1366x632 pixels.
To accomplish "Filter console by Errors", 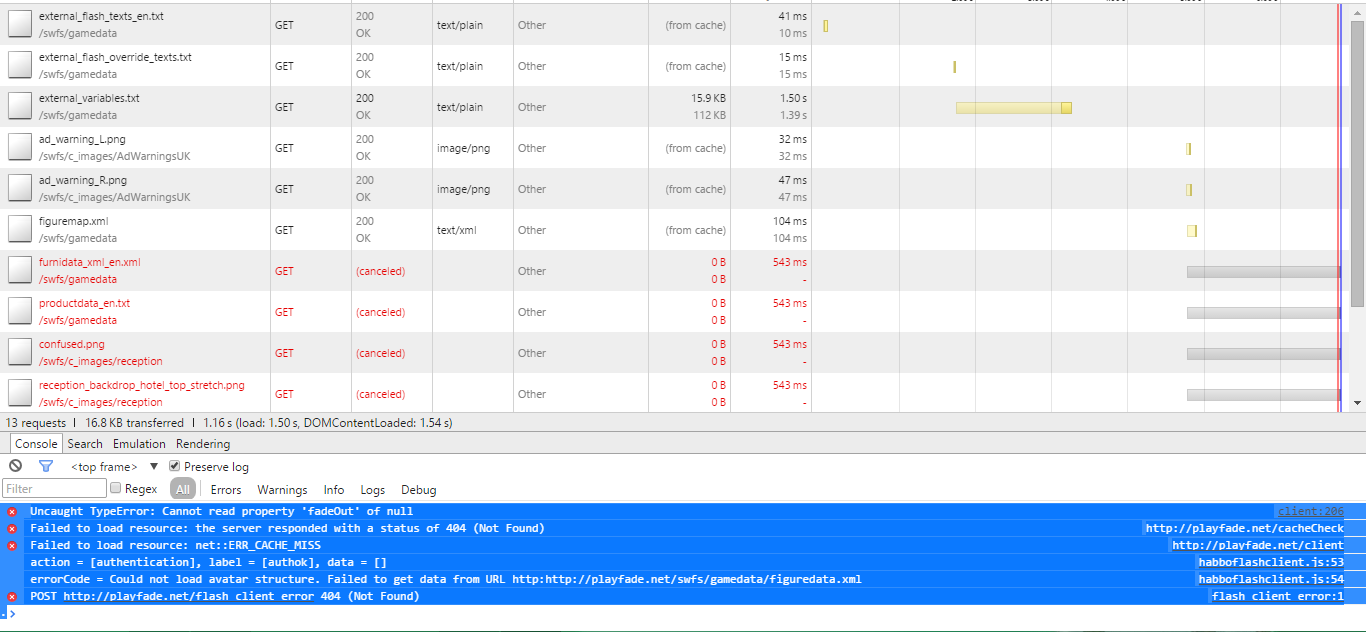I will (225, 490).
